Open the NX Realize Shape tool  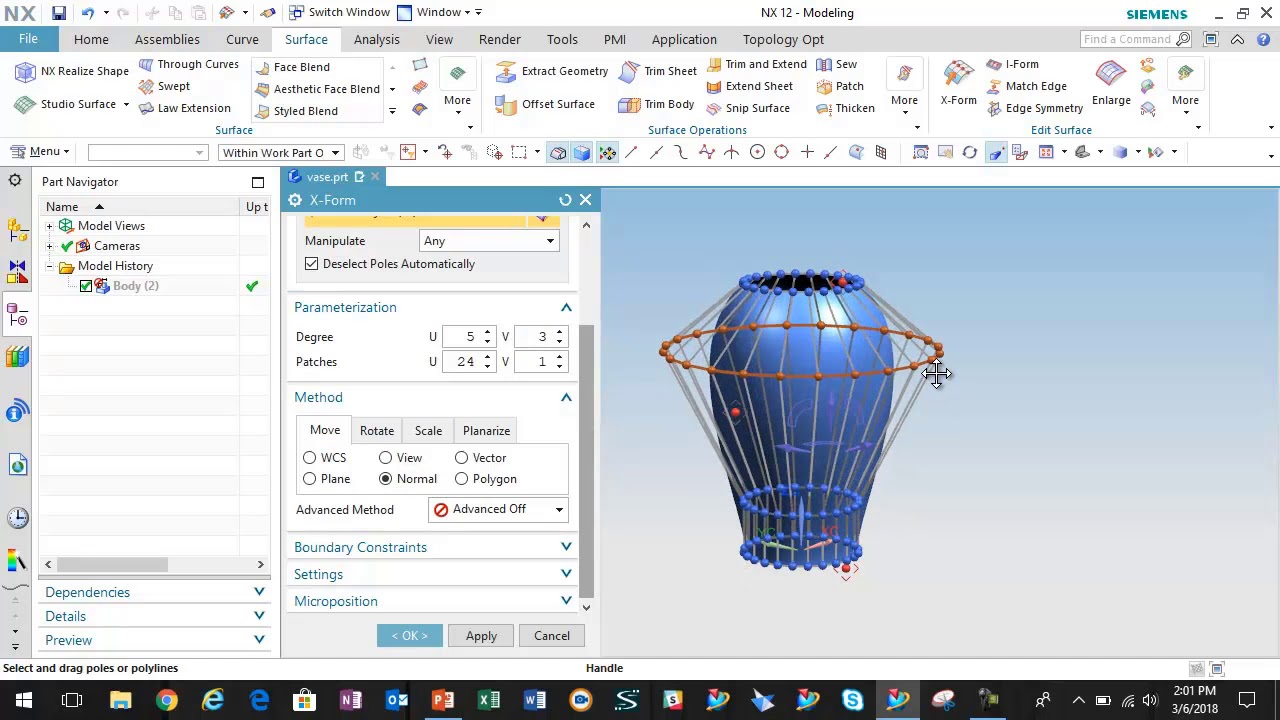72,71
